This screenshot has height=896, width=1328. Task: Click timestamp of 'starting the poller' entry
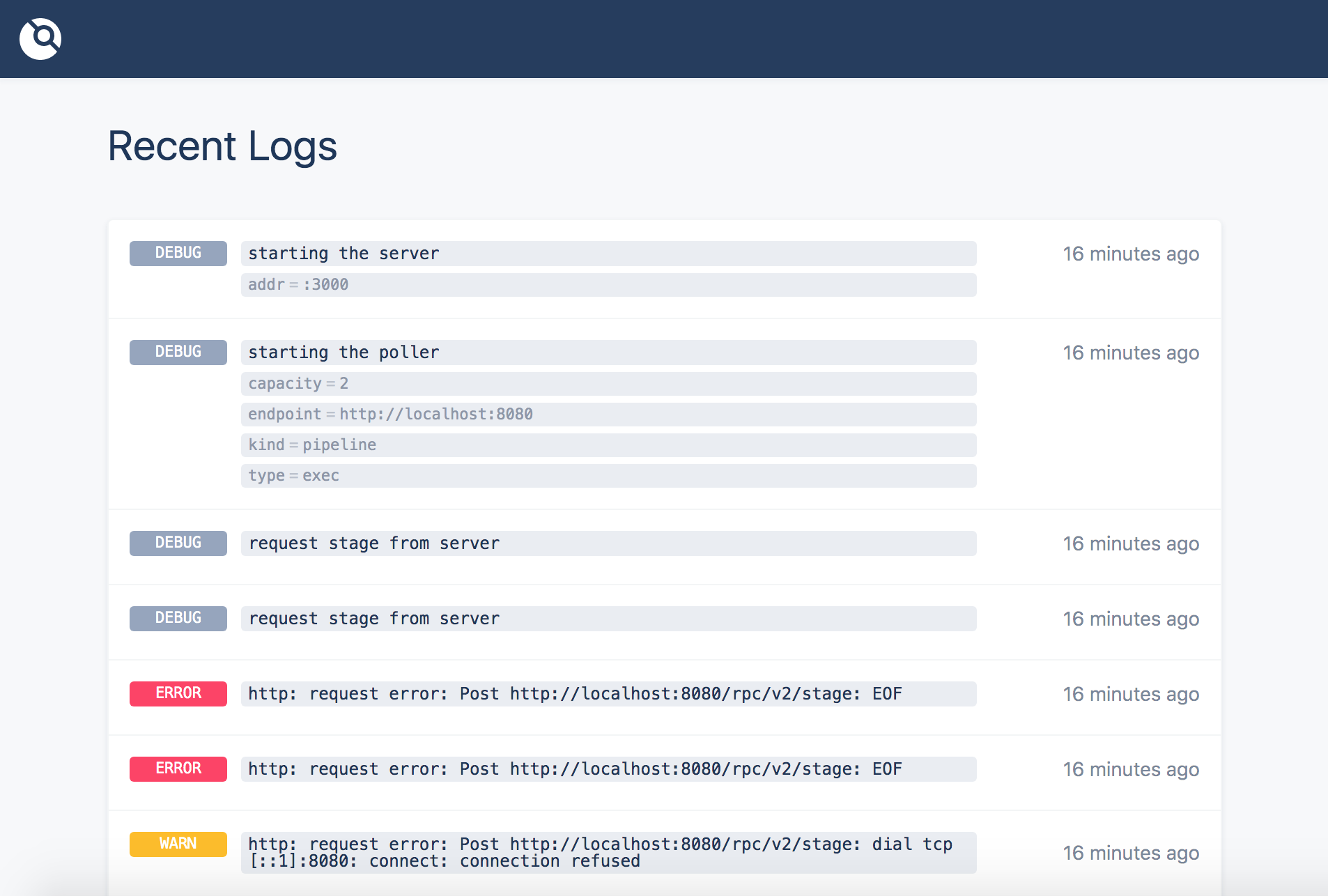coord(1131,353)
